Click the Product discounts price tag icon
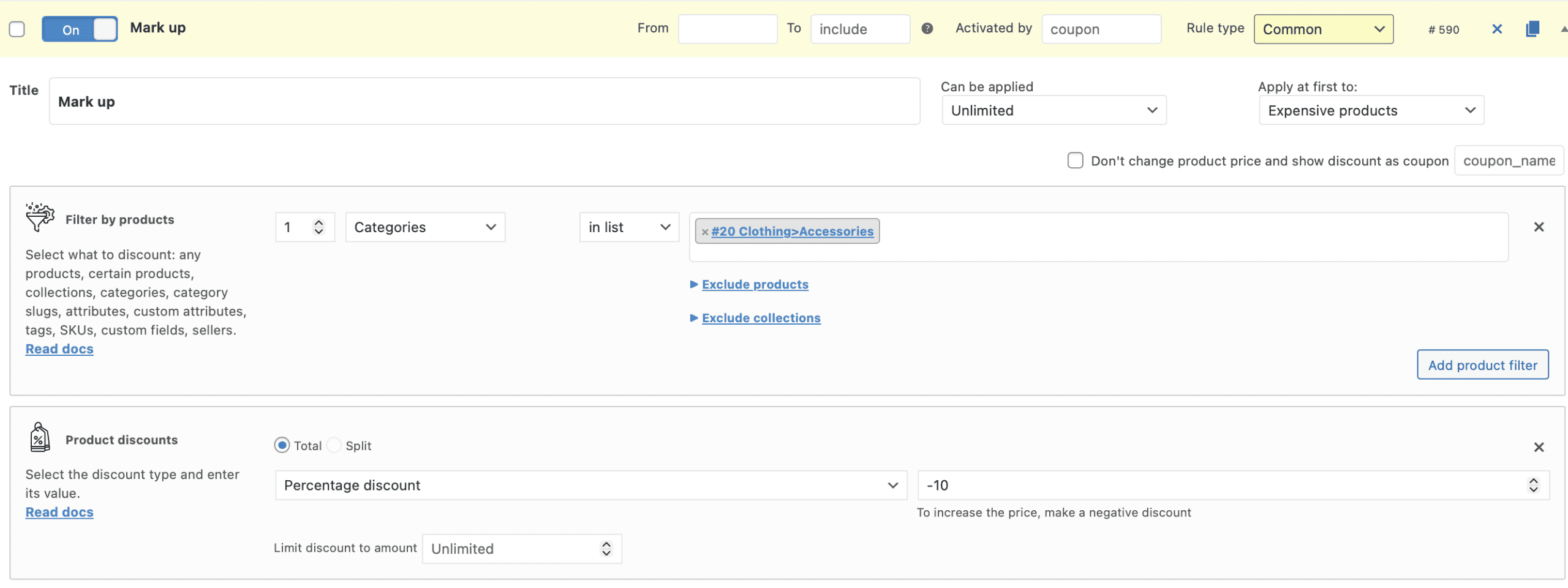This screenshot has width=1568, height=588. coord(40,437)
